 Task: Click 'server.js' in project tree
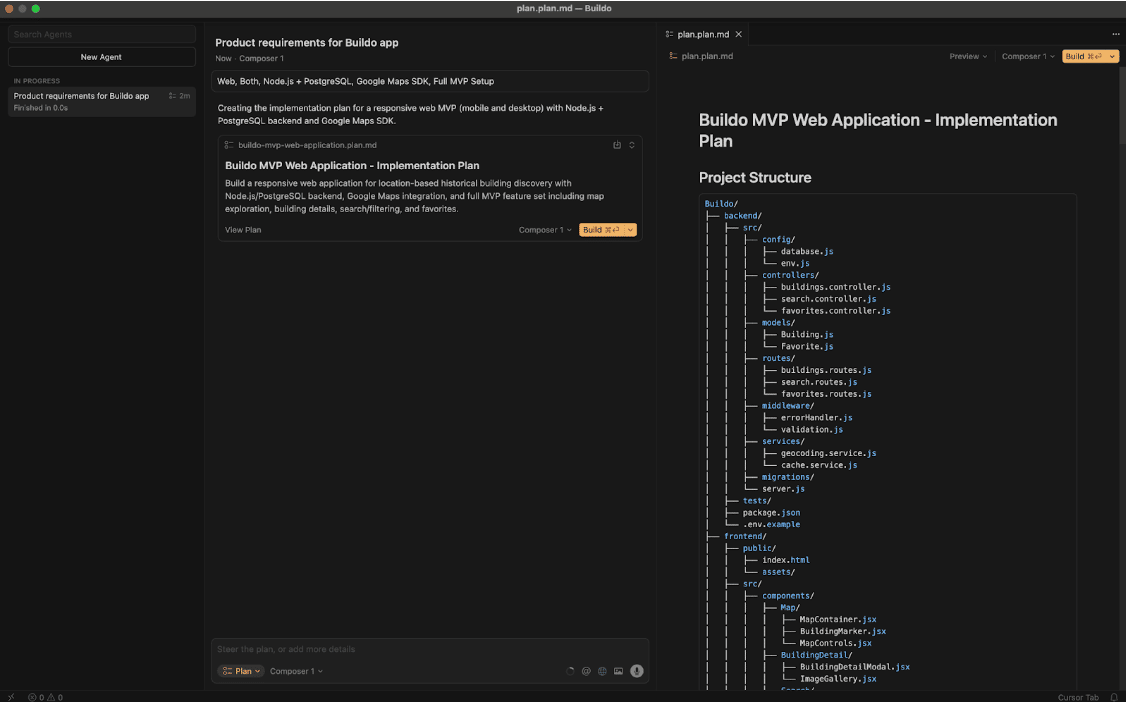(x=783, y=489)
